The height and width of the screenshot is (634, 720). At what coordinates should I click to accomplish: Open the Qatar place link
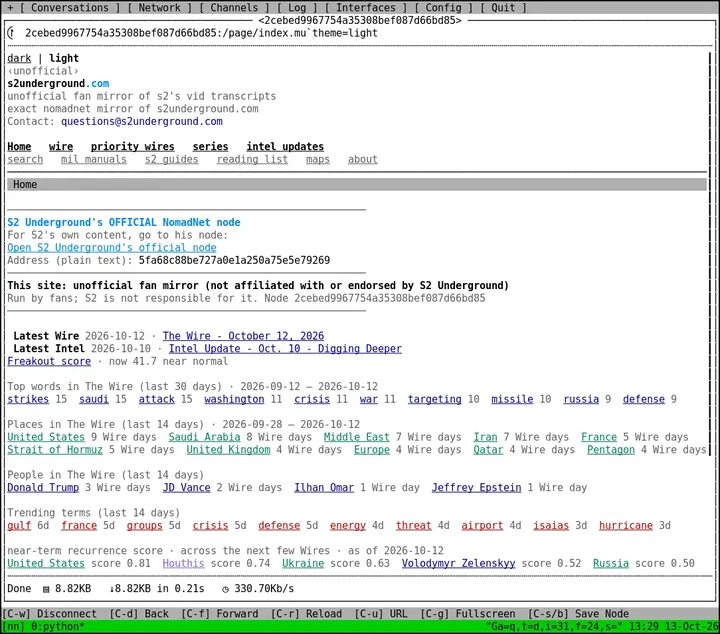click(x=488, y=450)
